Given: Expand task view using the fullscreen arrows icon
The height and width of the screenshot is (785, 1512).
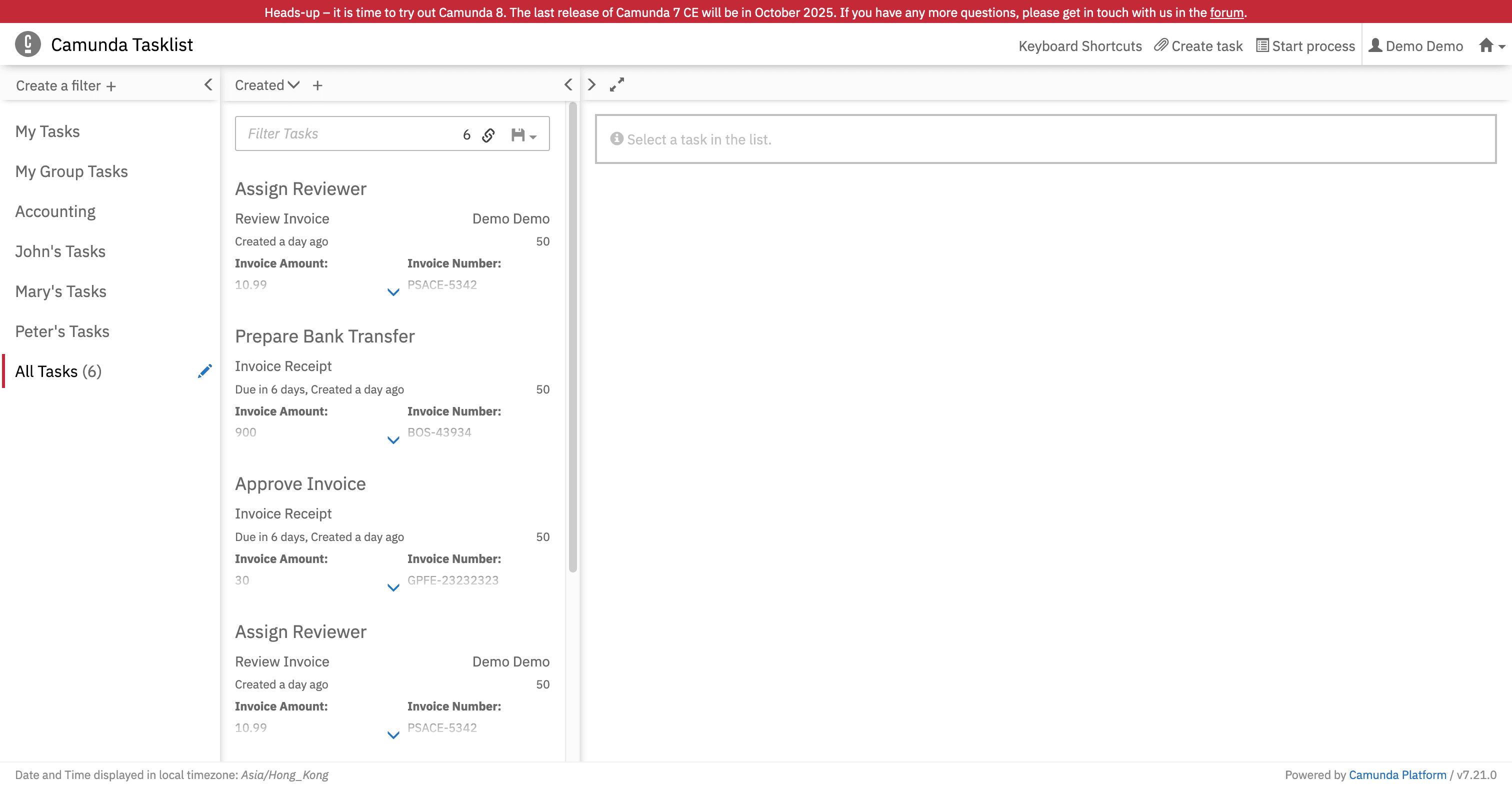Looking at the screenshot, I should click(616, 84).
